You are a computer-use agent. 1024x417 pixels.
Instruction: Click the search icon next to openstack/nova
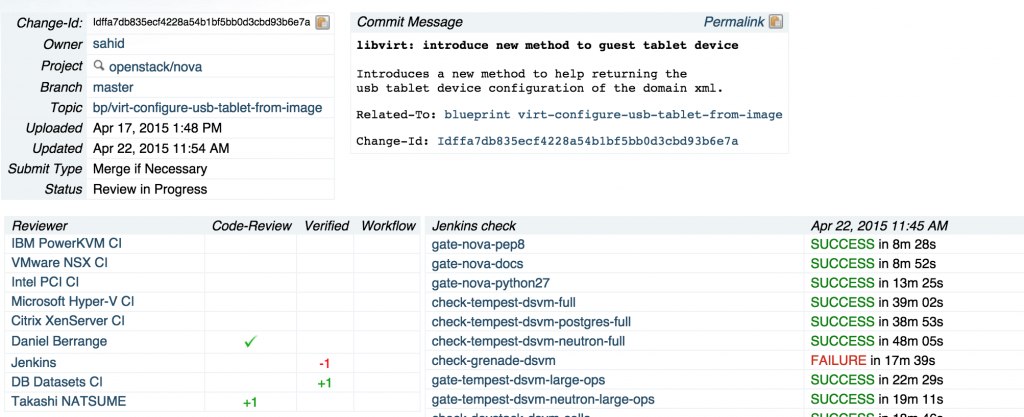(99, 66)
